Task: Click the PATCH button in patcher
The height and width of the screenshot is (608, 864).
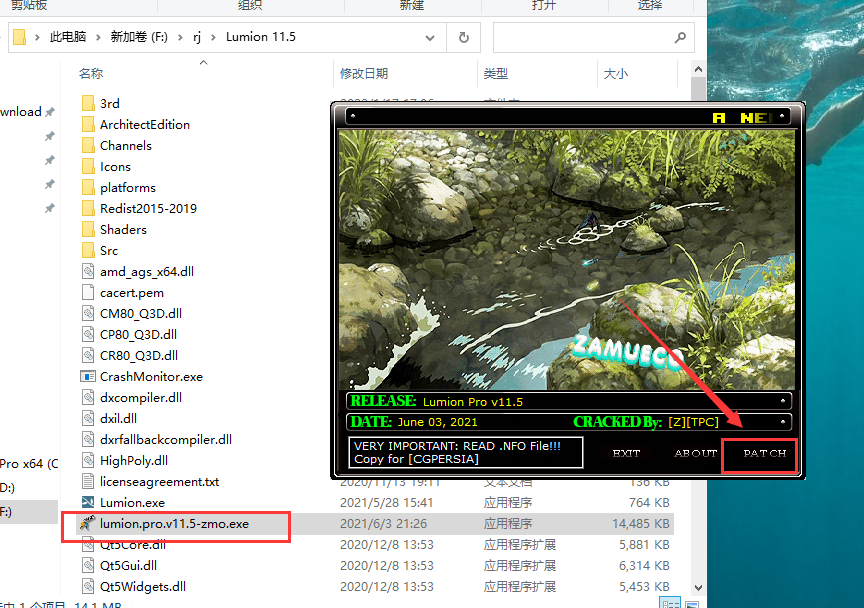Action: [x=764, y=454]
